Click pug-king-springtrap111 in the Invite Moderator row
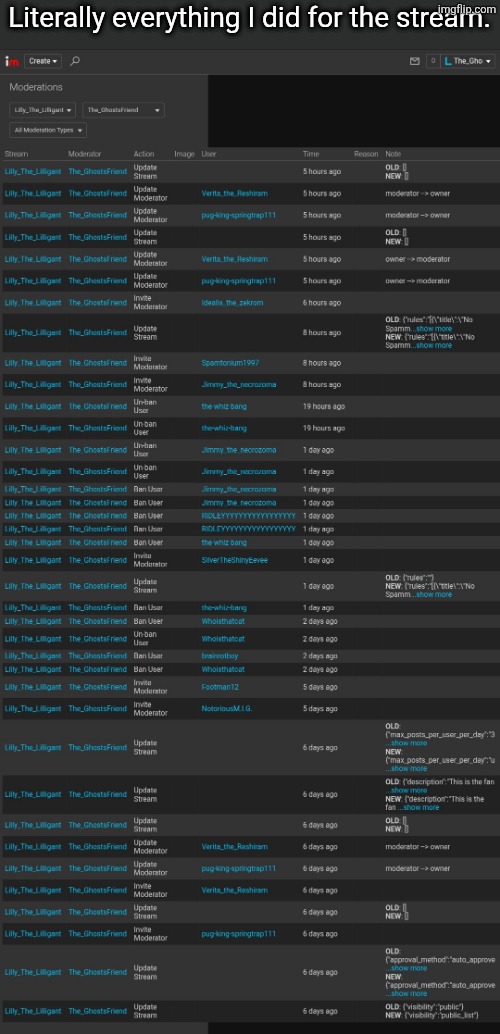This screenshot has width=500, height=1034. pos(239,934)
